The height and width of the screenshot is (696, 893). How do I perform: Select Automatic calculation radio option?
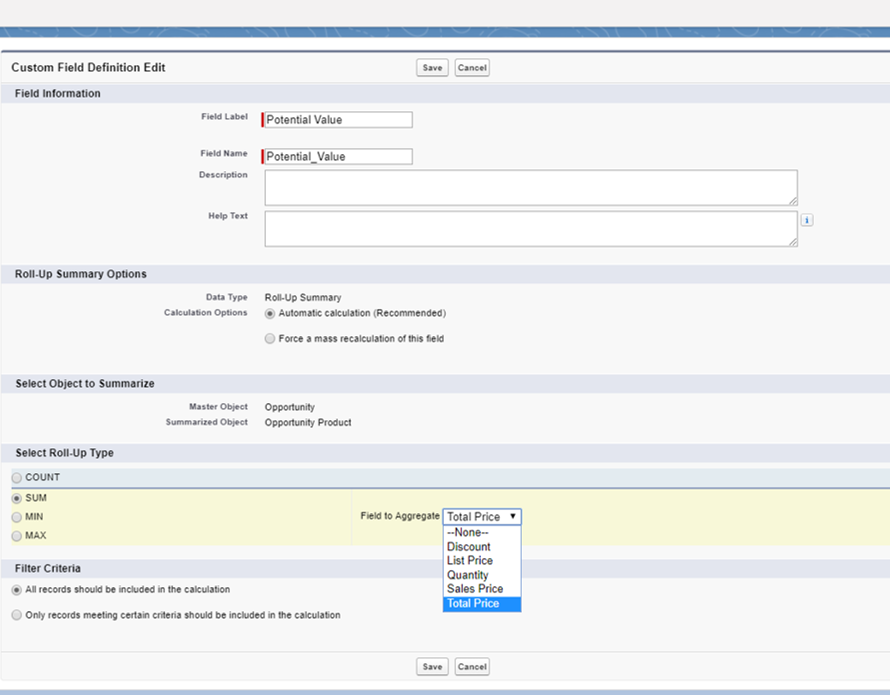tap(270, 313)
